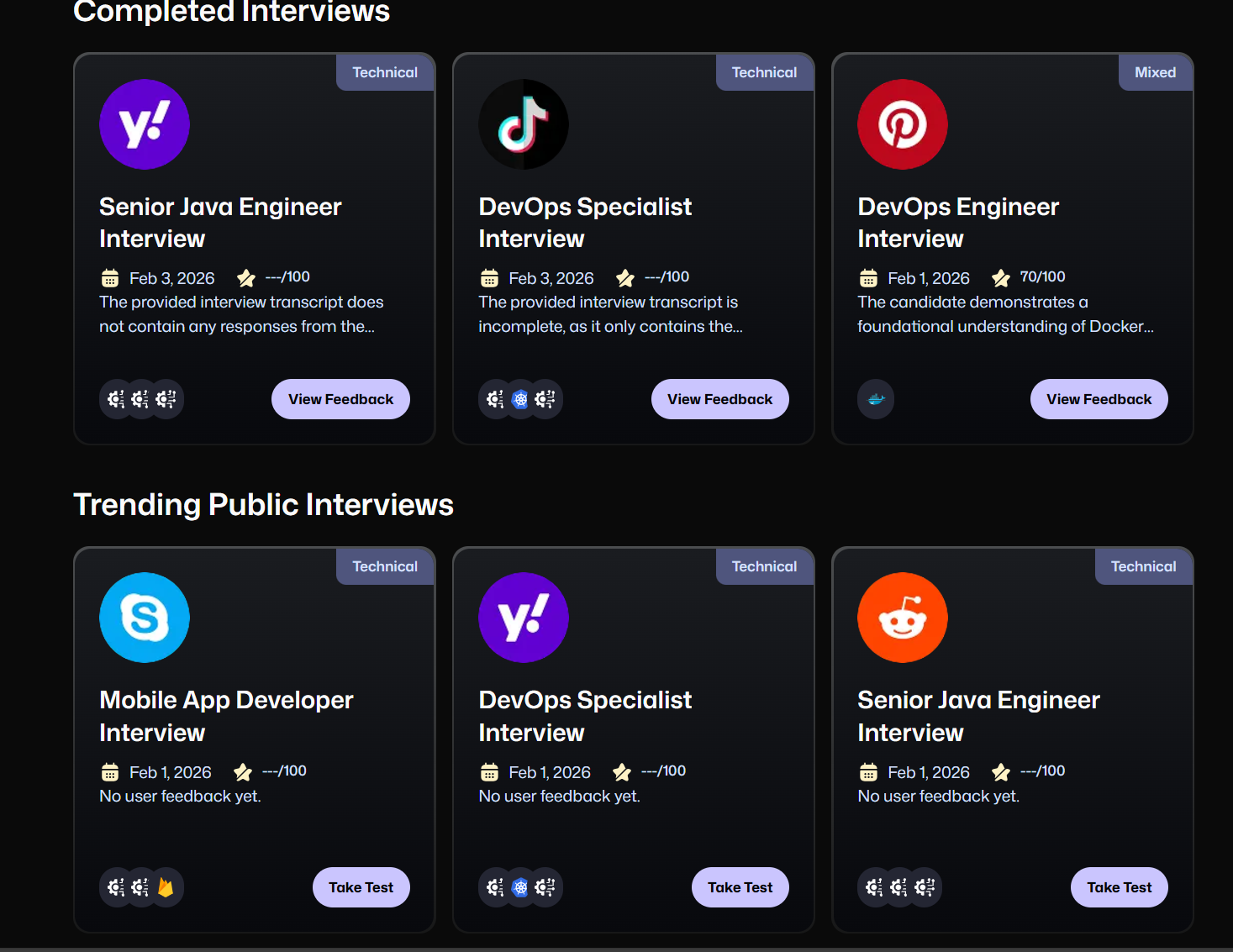Click View Feedback for DevOps Engineer Interview
1233x952 pixels.
1098,399
